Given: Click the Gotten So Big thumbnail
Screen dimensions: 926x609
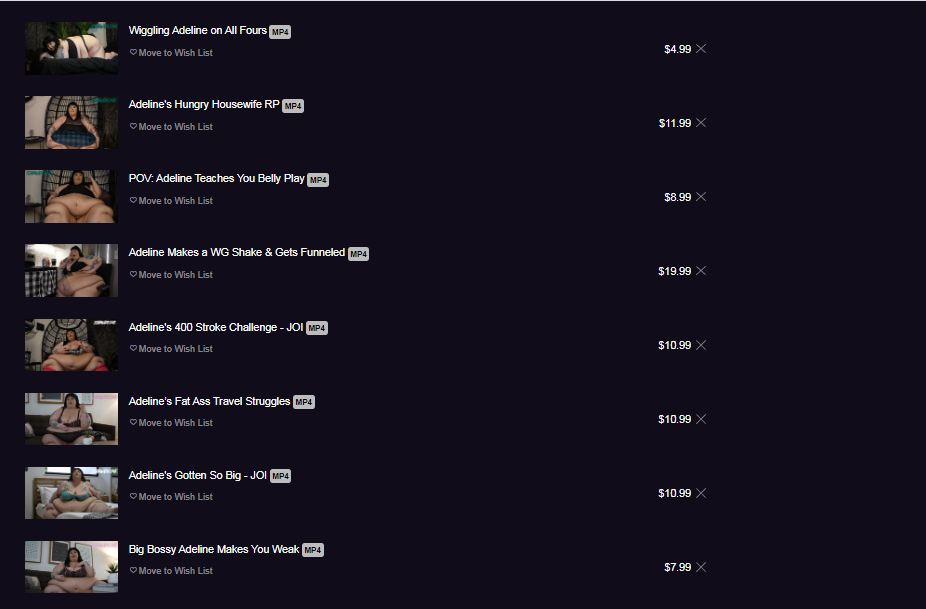Looking at the screenshot, I should pyautogui.click(x=71, y=492).
